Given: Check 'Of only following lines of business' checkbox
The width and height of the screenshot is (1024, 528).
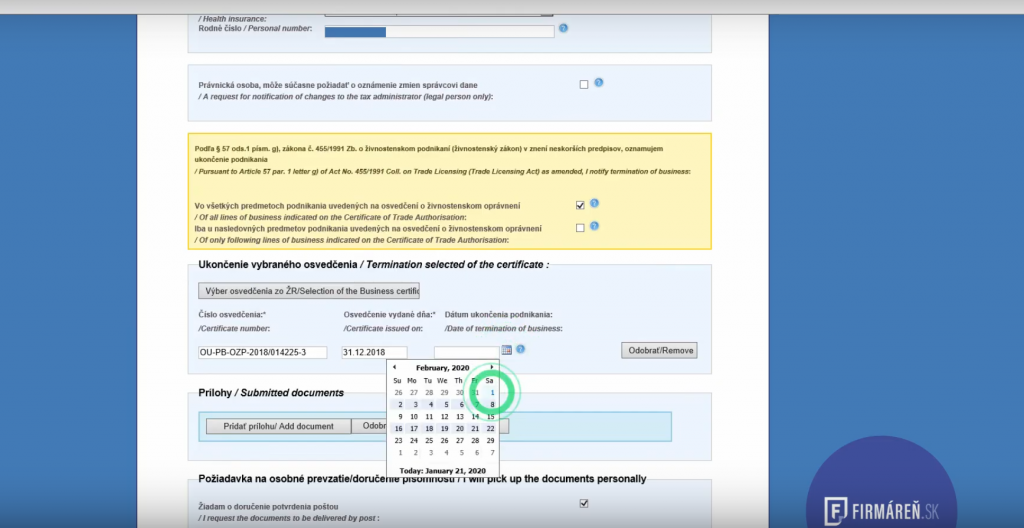Looking at the screenshot, I should click(580, 228).
